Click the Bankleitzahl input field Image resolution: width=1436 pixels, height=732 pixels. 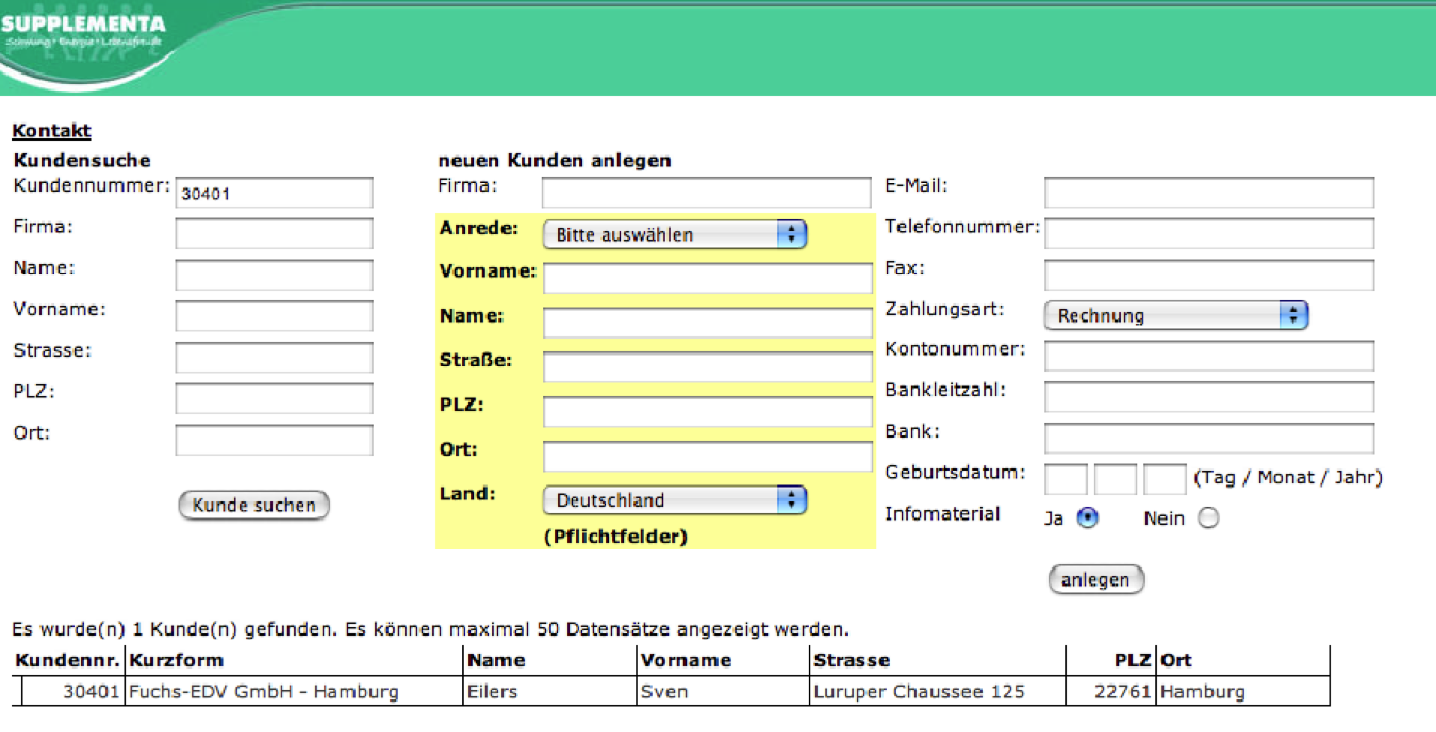[x=1208, y=397]
